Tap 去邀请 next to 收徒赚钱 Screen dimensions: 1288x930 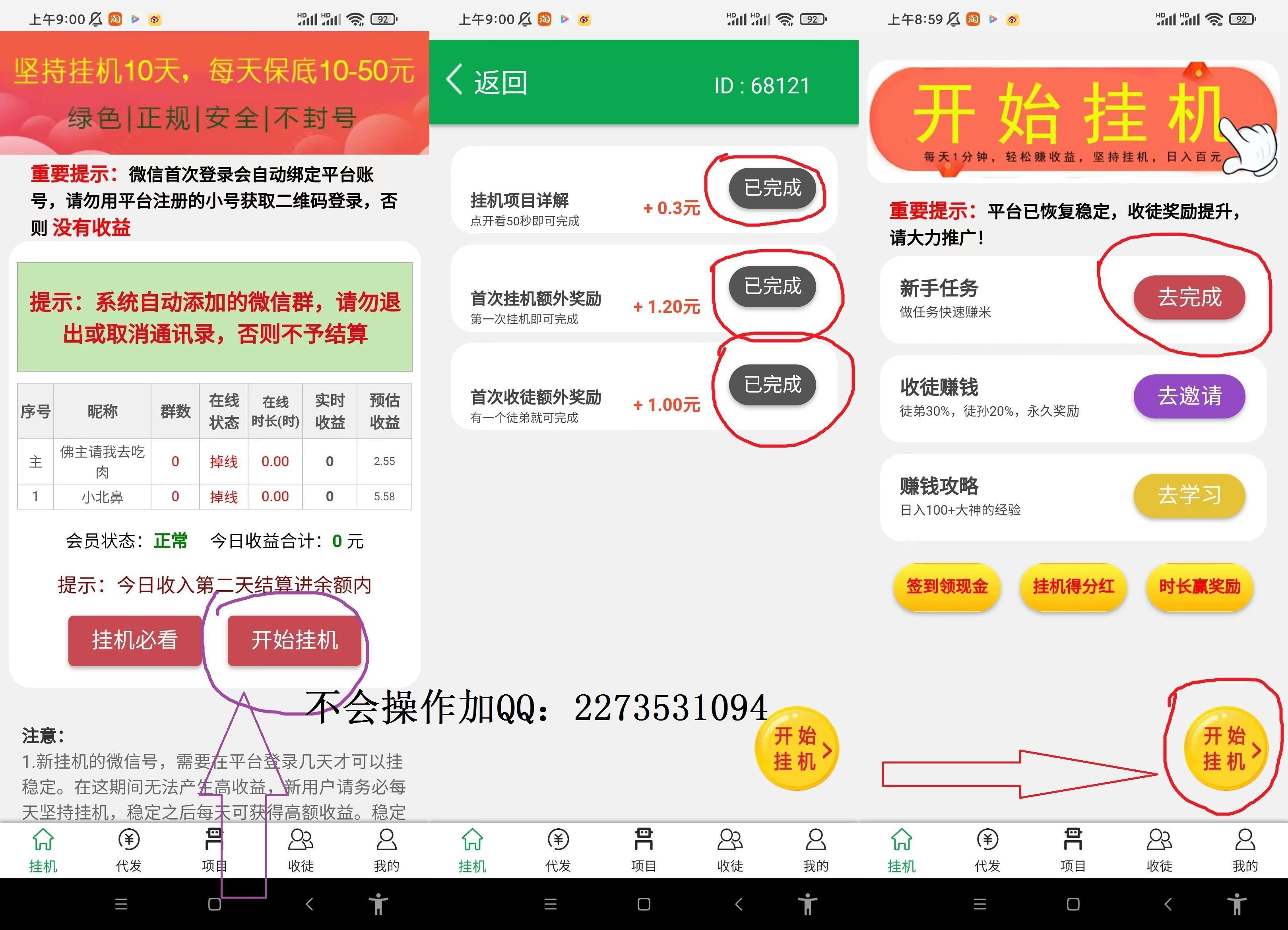tap(1189, 397)
